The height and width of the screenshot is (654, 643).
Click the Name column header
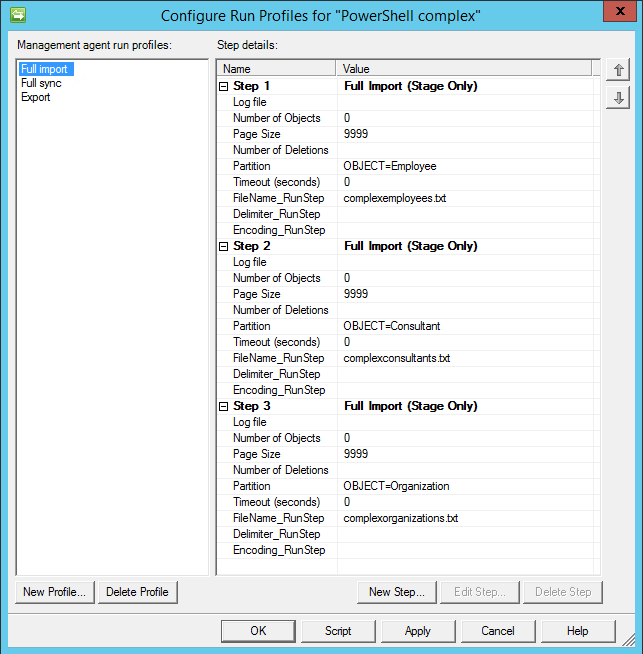pyautogui.click(x=276, y=68)
